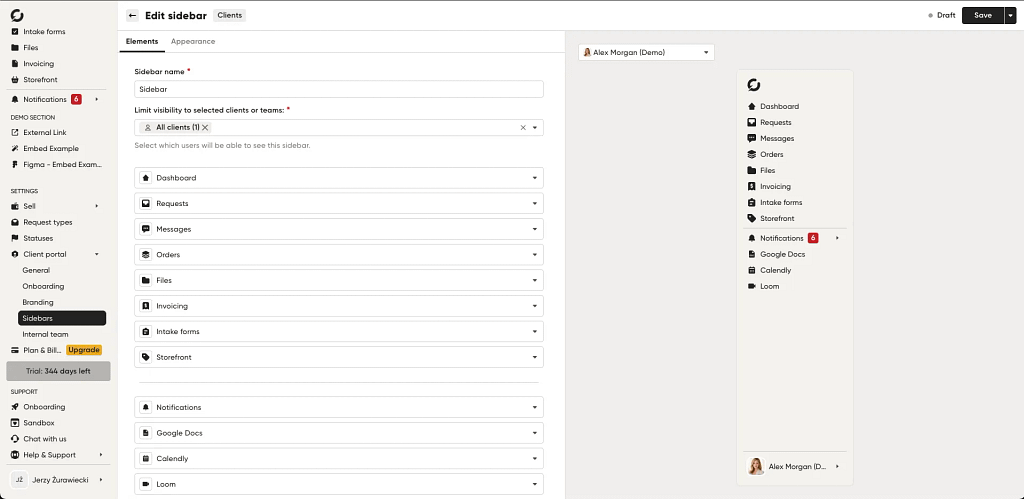Expand the Invoicing element row

click(x=534, y=306)
